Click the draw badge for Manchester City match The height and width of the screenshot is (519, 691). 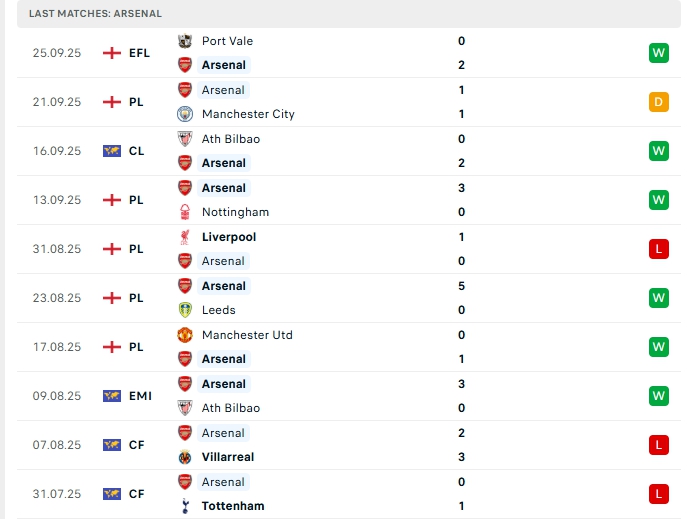(658, 102)
